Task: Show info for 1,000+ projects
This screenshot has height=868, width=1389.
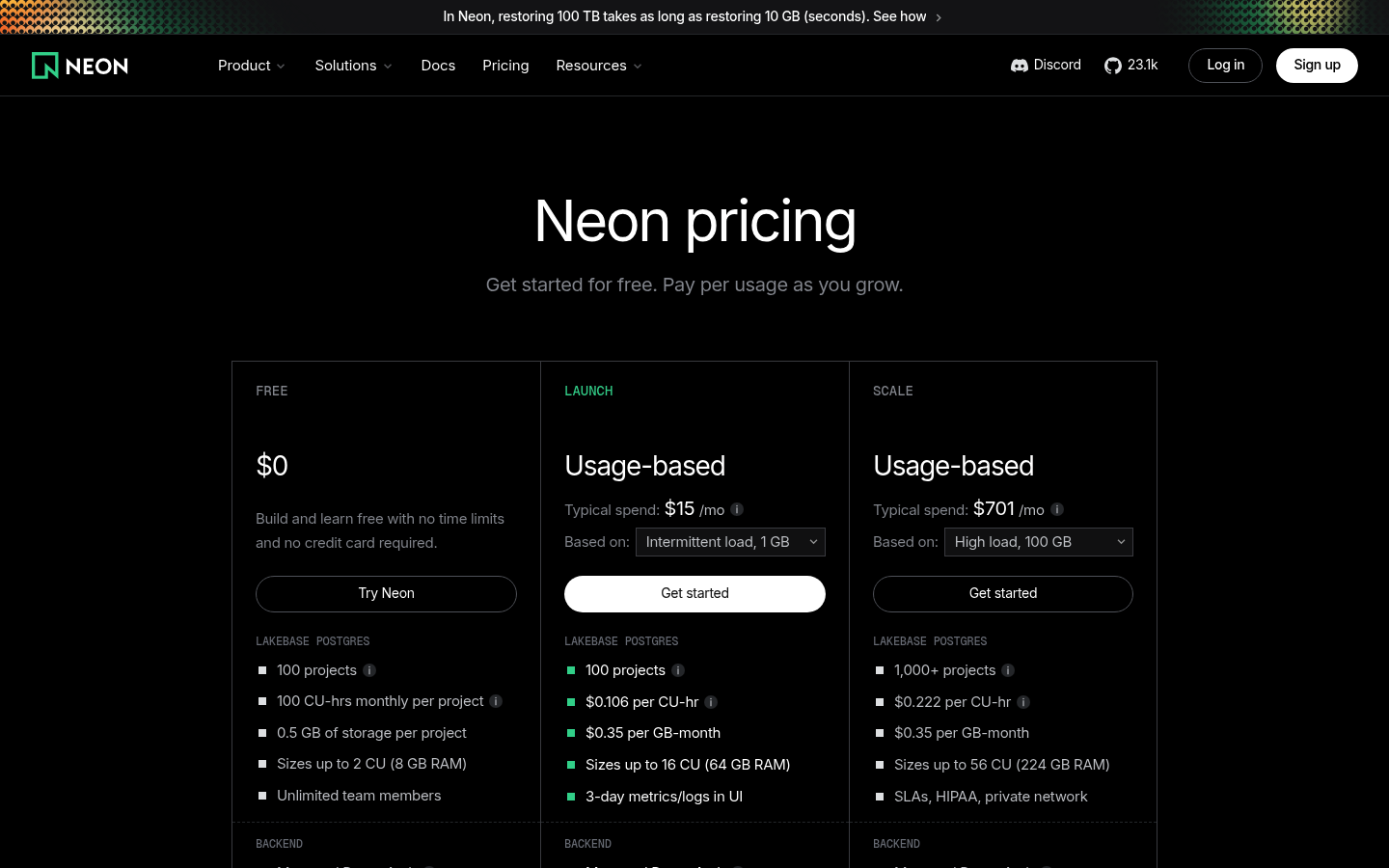Action: 1008,670
